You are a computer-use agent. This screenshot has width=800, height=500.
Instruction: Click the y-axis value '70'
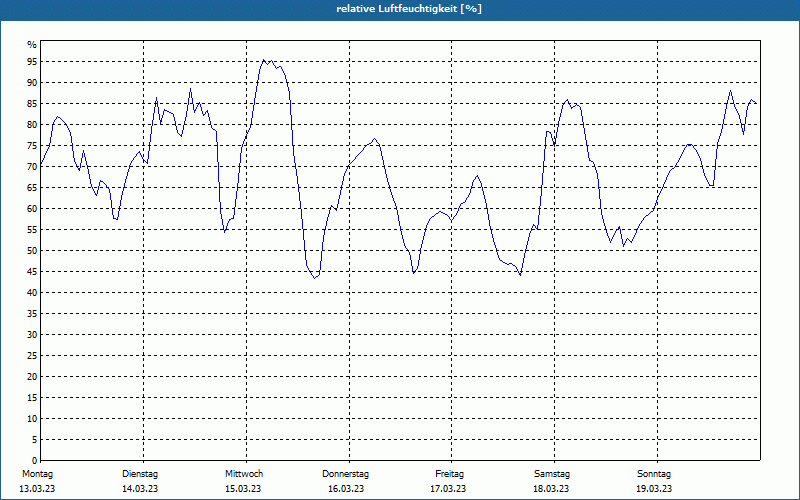(x=32, y=167)
